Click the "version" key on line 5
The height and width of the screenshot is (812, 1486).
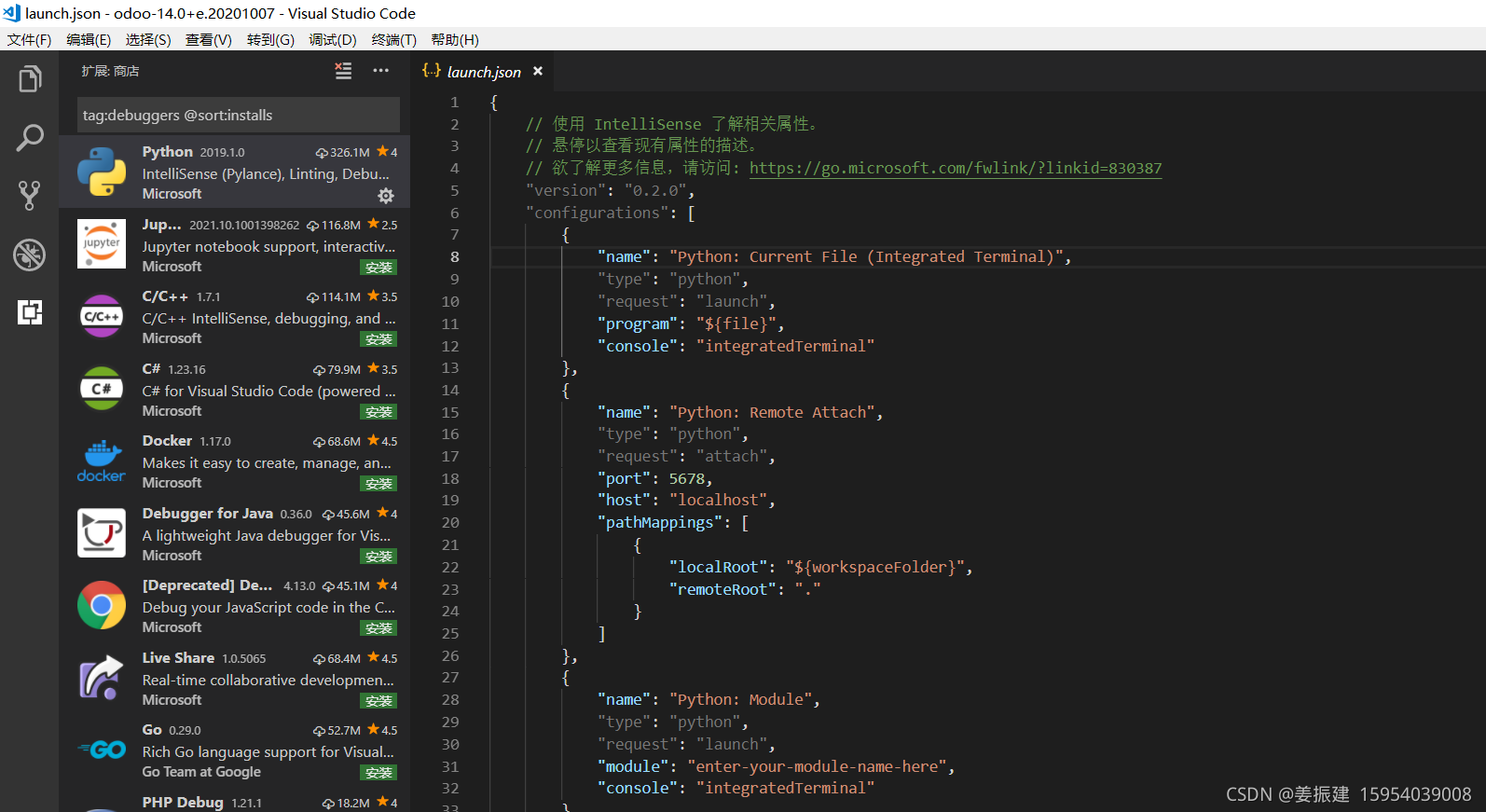(x=566, y=191)
